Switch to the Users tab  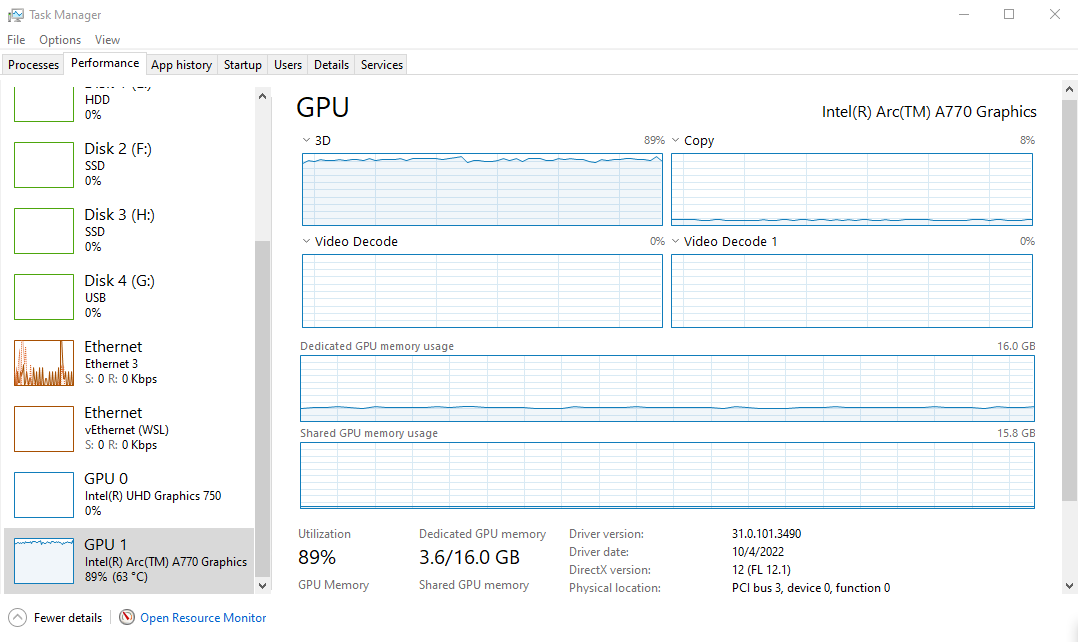point(288,65)
